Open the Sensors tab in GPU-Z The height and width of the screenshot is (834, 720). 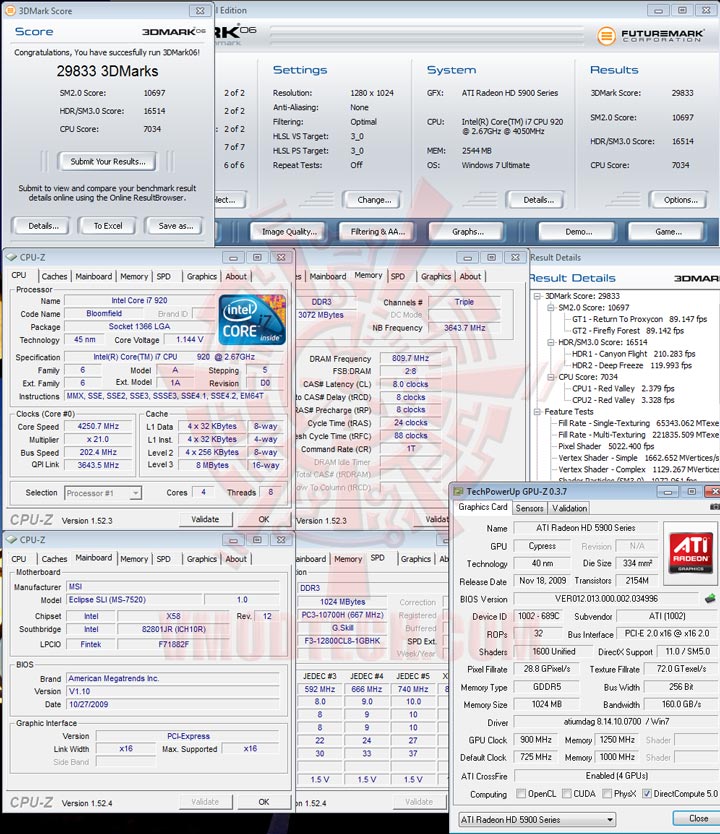click(530, 508)
